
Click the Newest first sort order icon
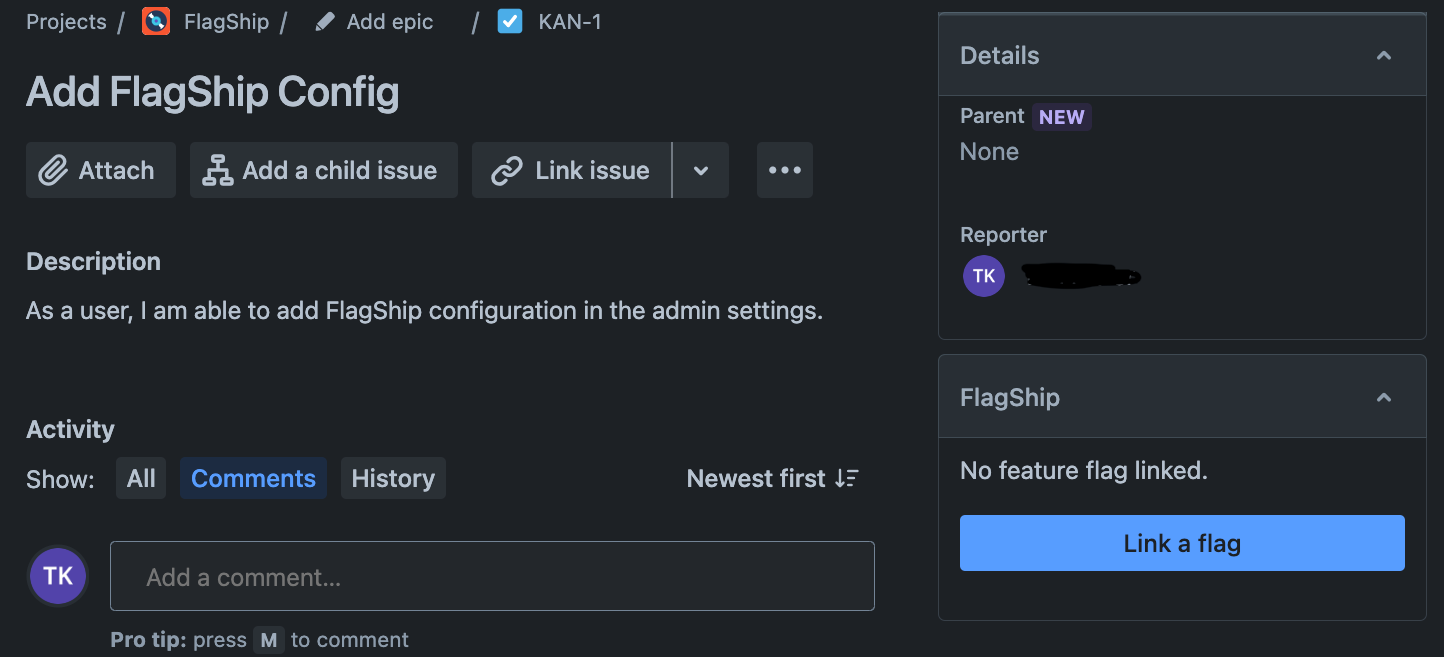(x=847, y=479)
